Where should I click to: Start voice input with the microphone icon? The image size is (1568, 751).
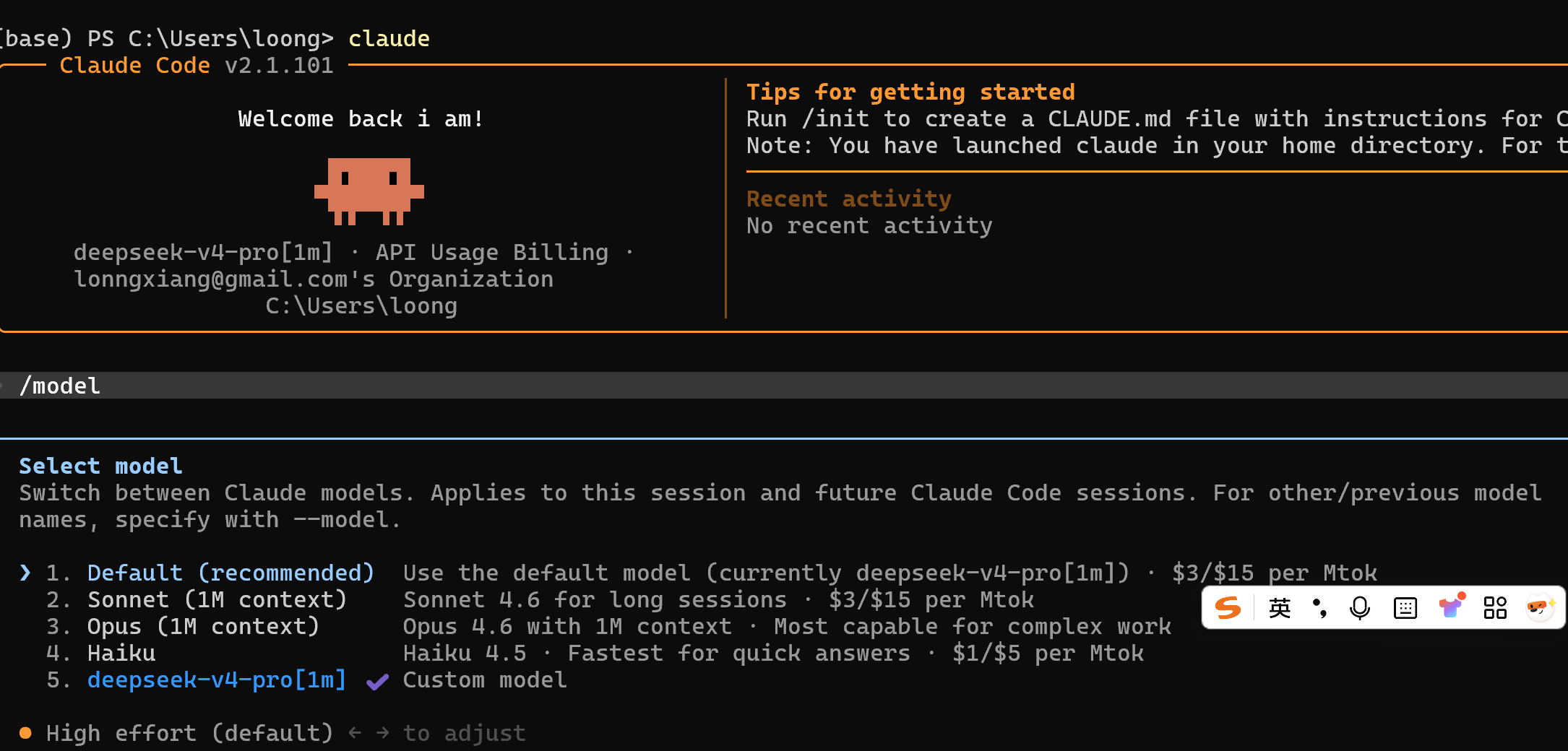pyautogui.click(x=1360, y=608)
